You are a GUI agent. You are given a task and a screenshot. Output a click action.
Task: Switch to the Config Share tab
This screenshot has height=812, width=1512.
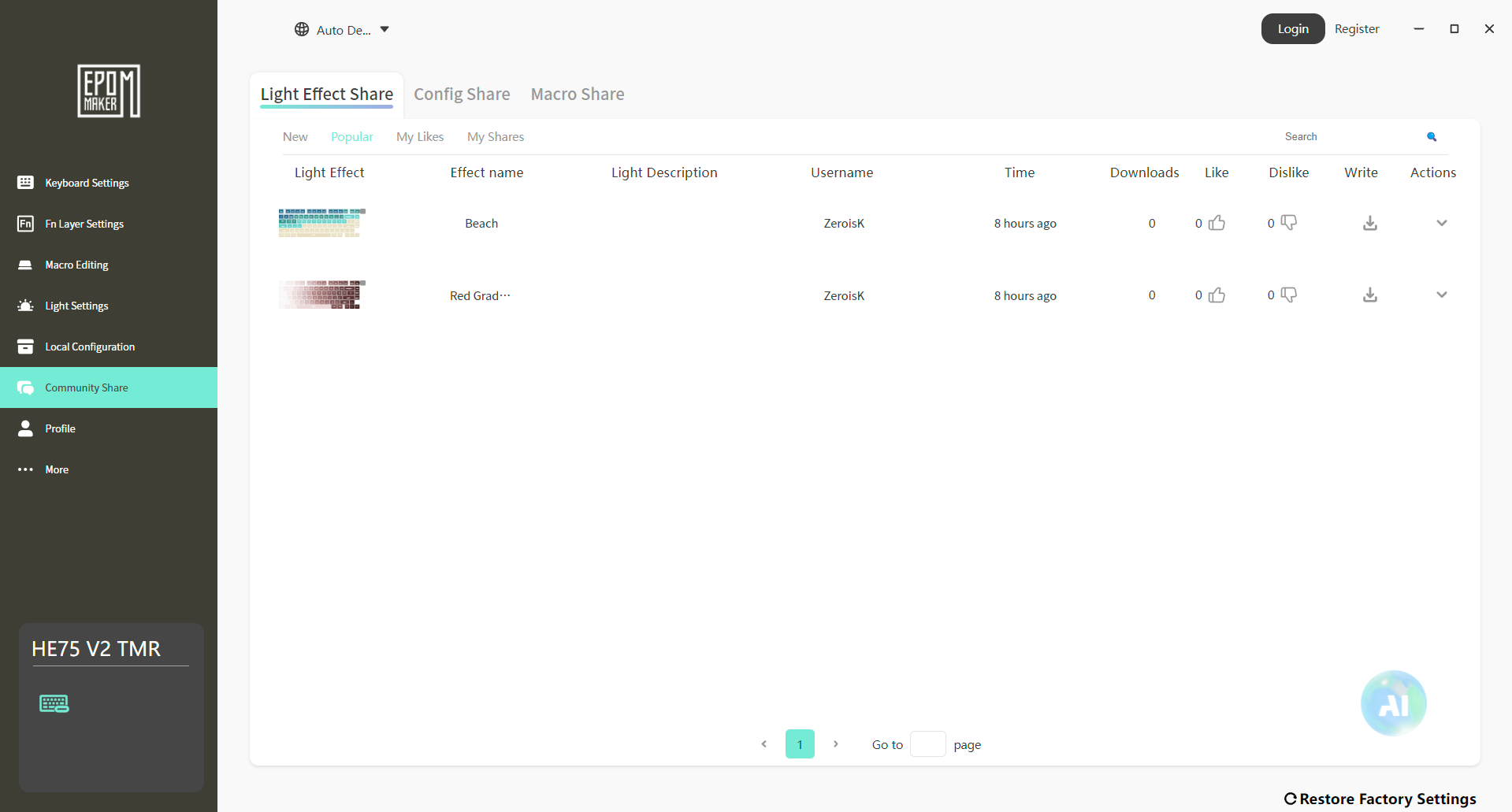coord(462,95)
